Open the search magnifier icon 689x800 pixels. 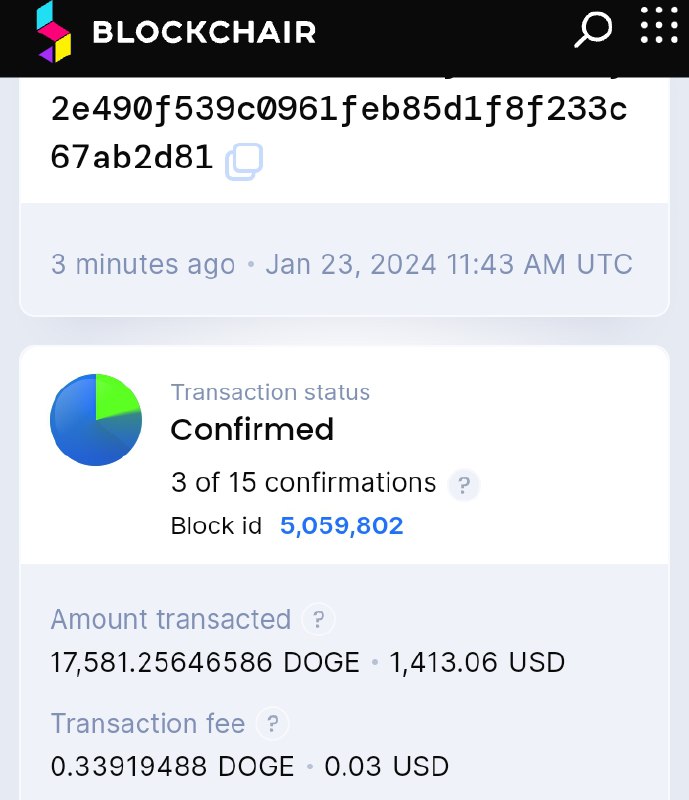pos(592,30)
